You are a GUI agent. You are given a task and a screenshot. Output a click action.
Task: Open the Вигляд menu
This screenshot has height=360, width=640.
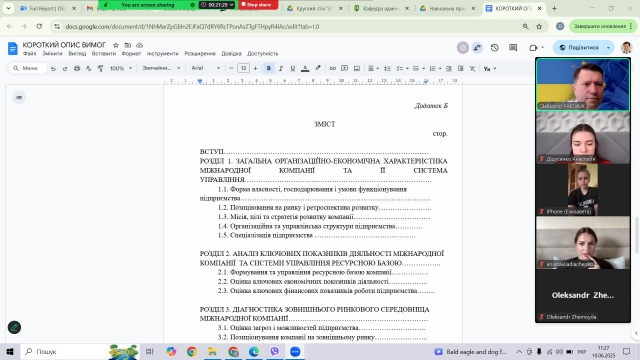(x=77, y=54)
